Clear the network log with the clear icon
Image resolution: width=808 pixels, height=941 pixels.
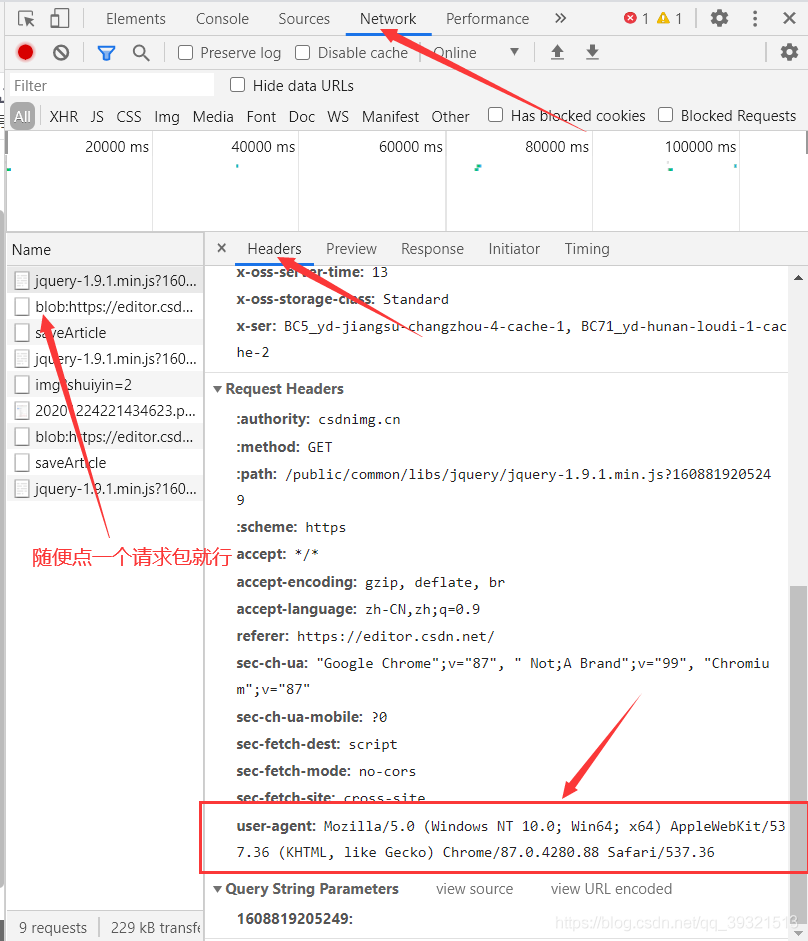pyautogui.click(x=61, y=53)
